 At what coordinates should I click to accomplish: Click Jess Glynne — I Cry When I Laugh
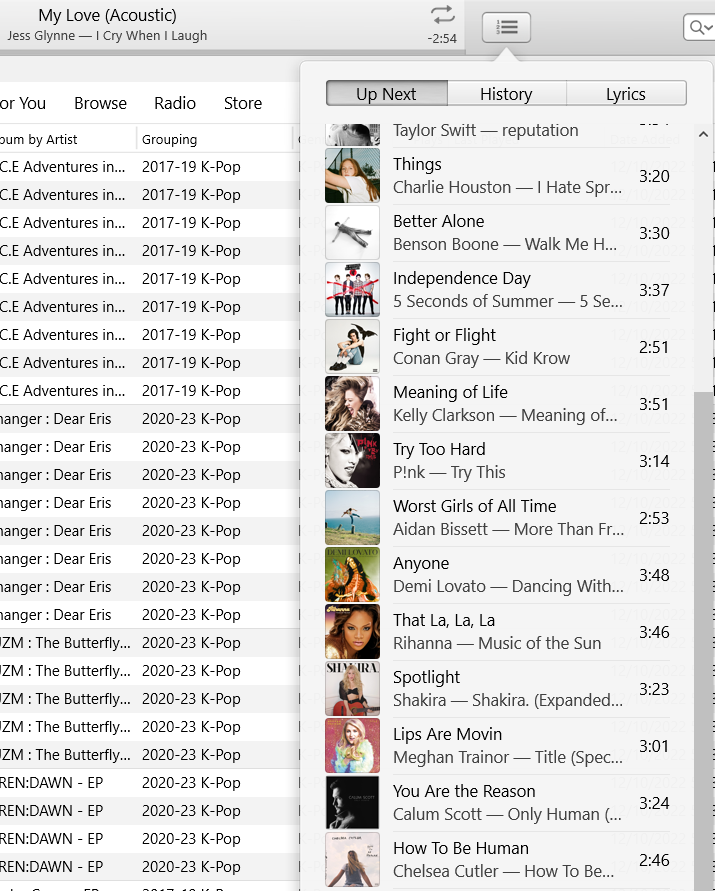107,36
